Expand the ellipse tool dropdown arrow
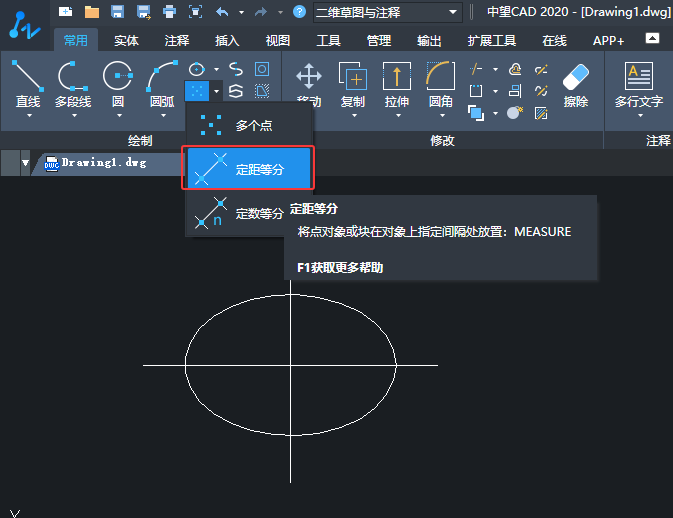 pyautogui.click(x=216, y=69)
